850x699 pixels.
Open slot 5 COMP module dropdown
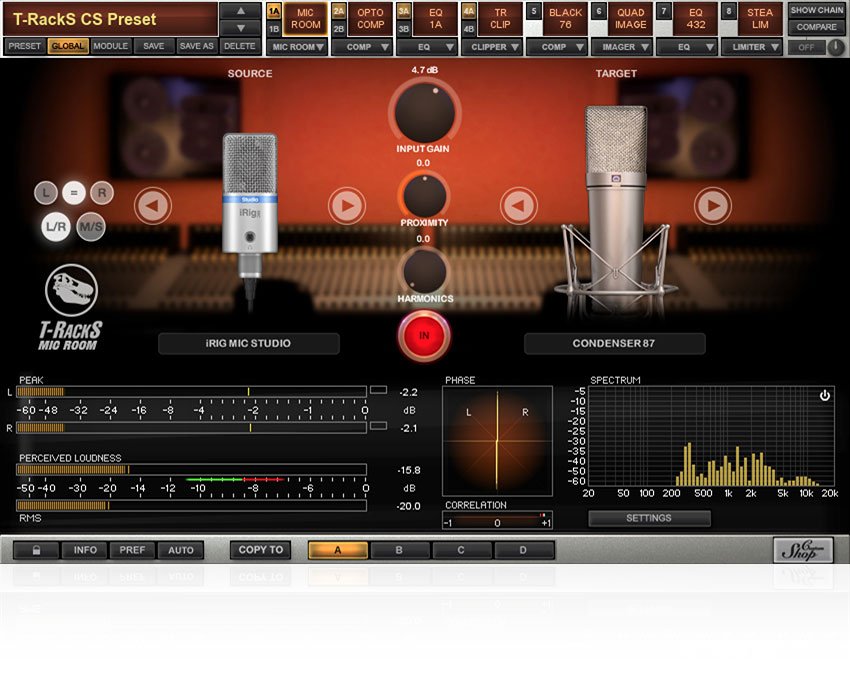557,47
